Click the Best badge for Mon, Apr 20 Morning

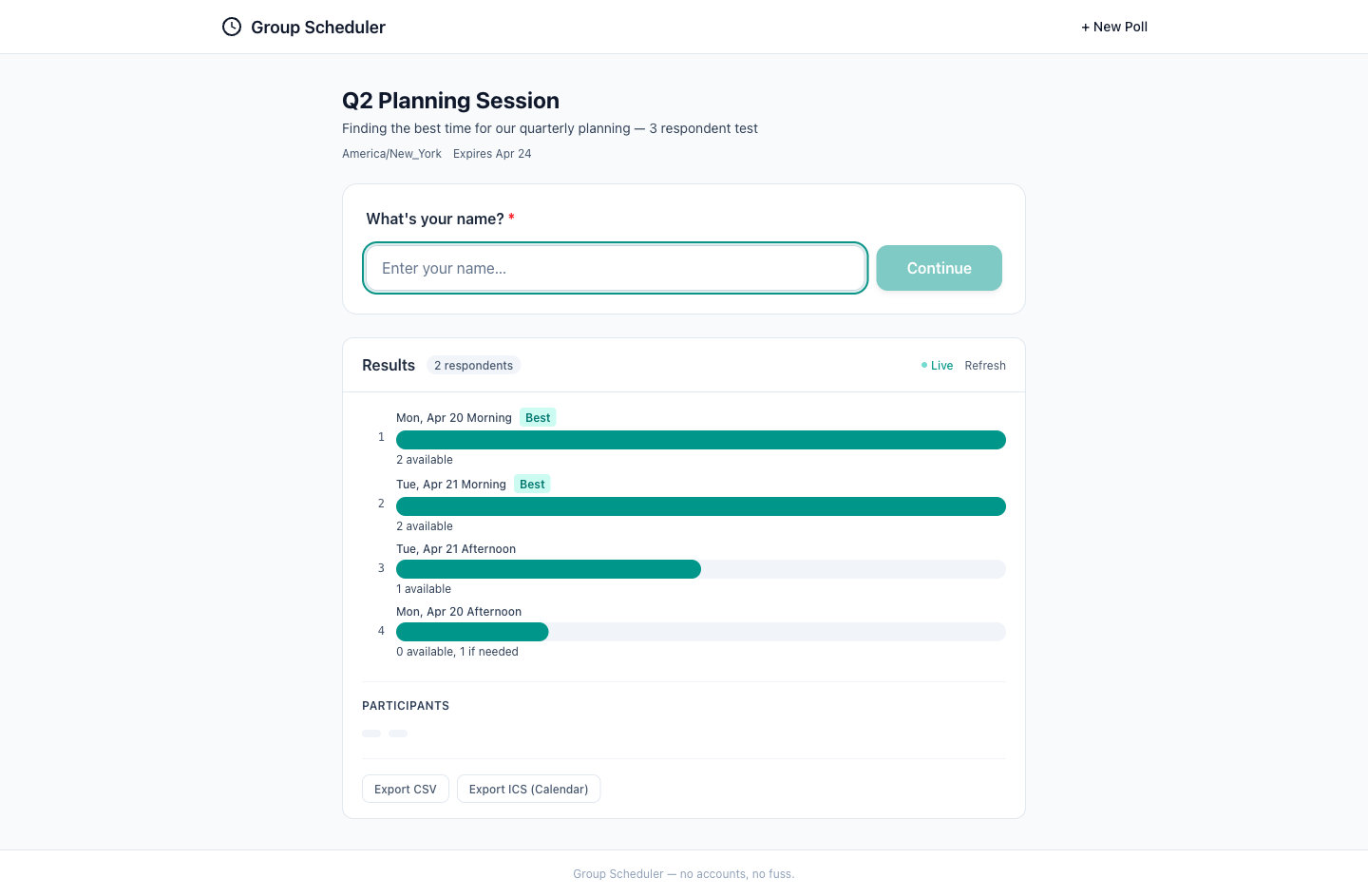[x=538, y=418]
